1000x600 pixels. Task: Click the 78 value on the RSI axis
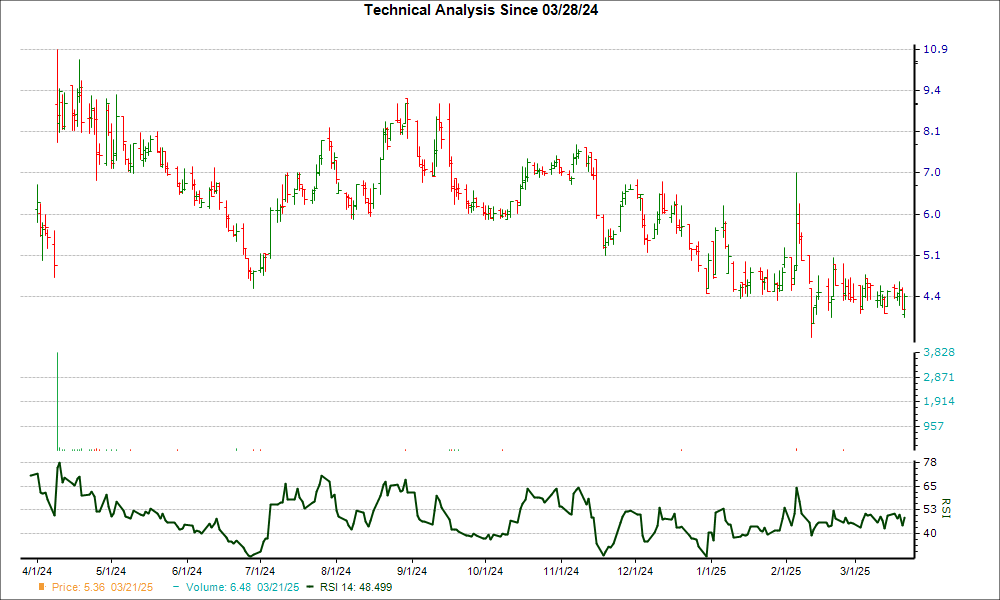[x=929, y=462]
